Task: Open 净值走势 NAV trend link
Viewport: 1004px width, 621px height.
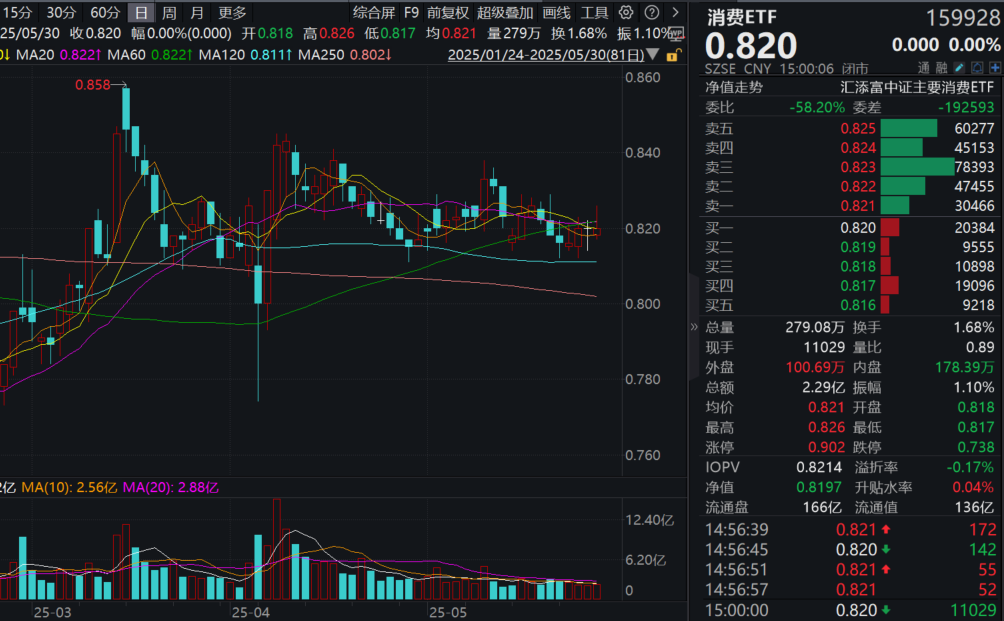Action: [x=733, y=87]
